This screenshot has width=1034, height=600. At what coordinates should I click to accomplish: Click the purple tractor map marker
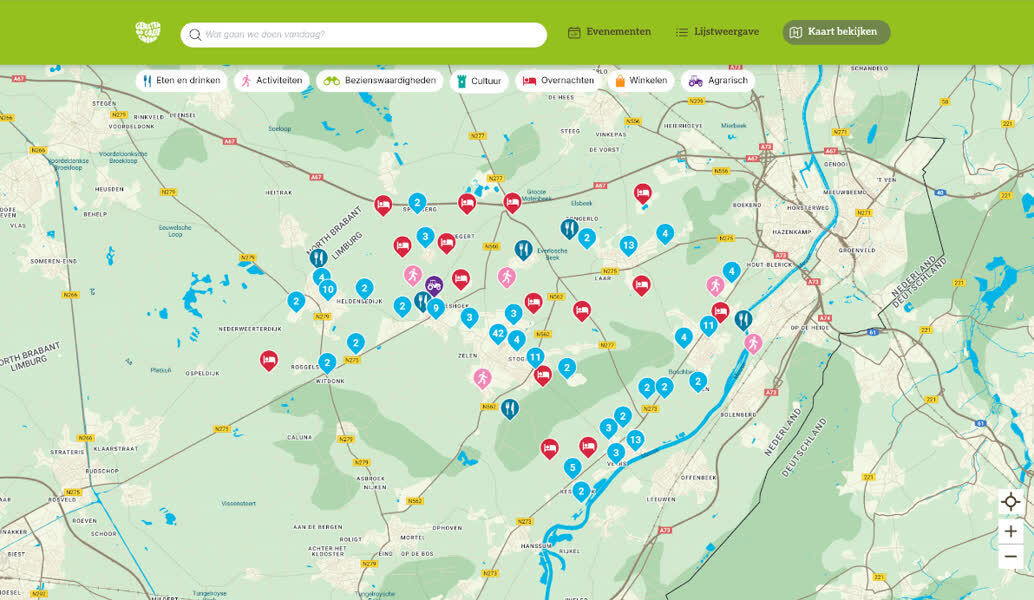[434, 285]
